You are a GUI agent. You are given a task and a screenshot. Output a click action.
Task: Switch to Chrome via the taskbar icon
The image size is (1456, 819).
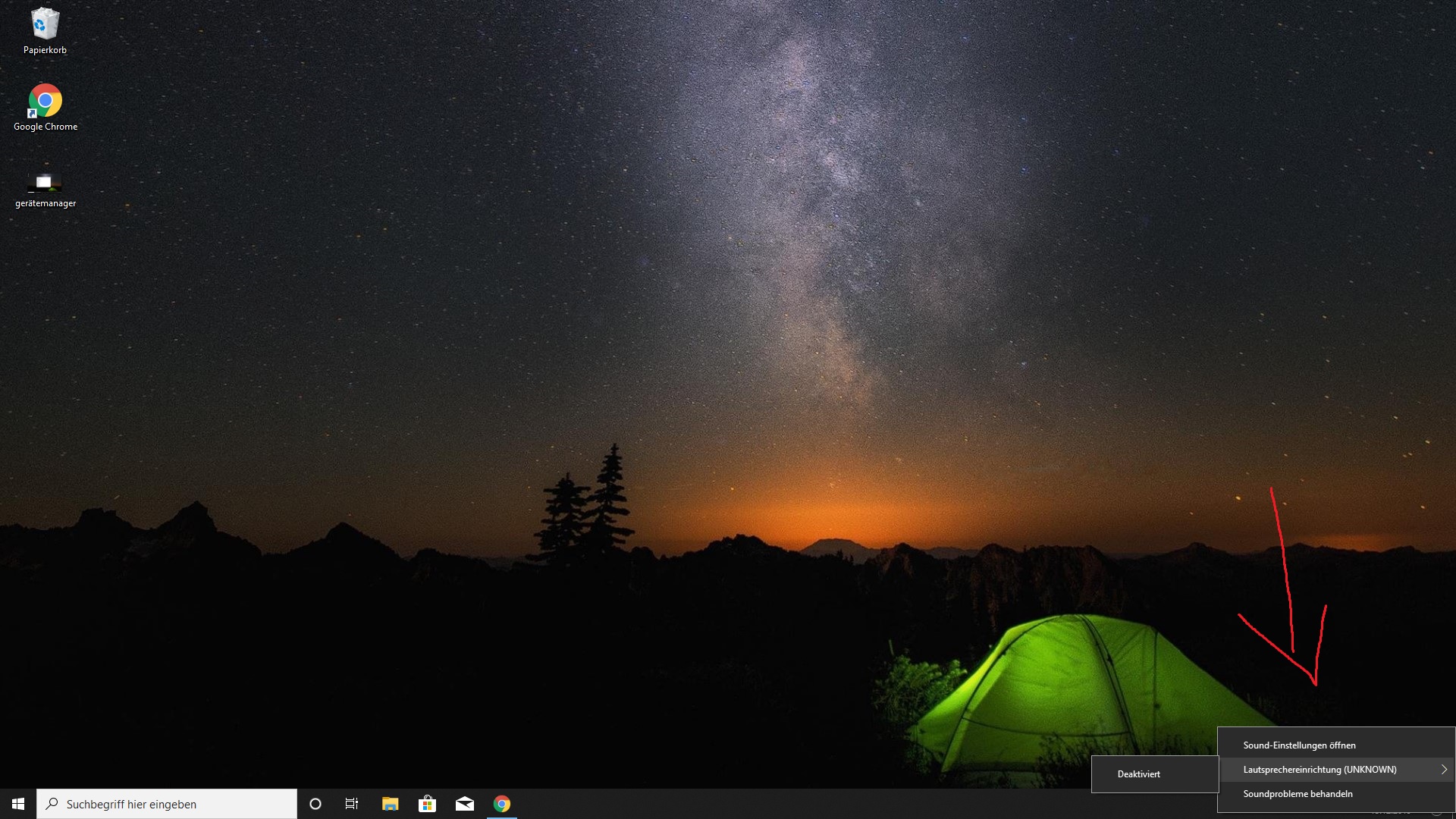[x=501, y=804]
